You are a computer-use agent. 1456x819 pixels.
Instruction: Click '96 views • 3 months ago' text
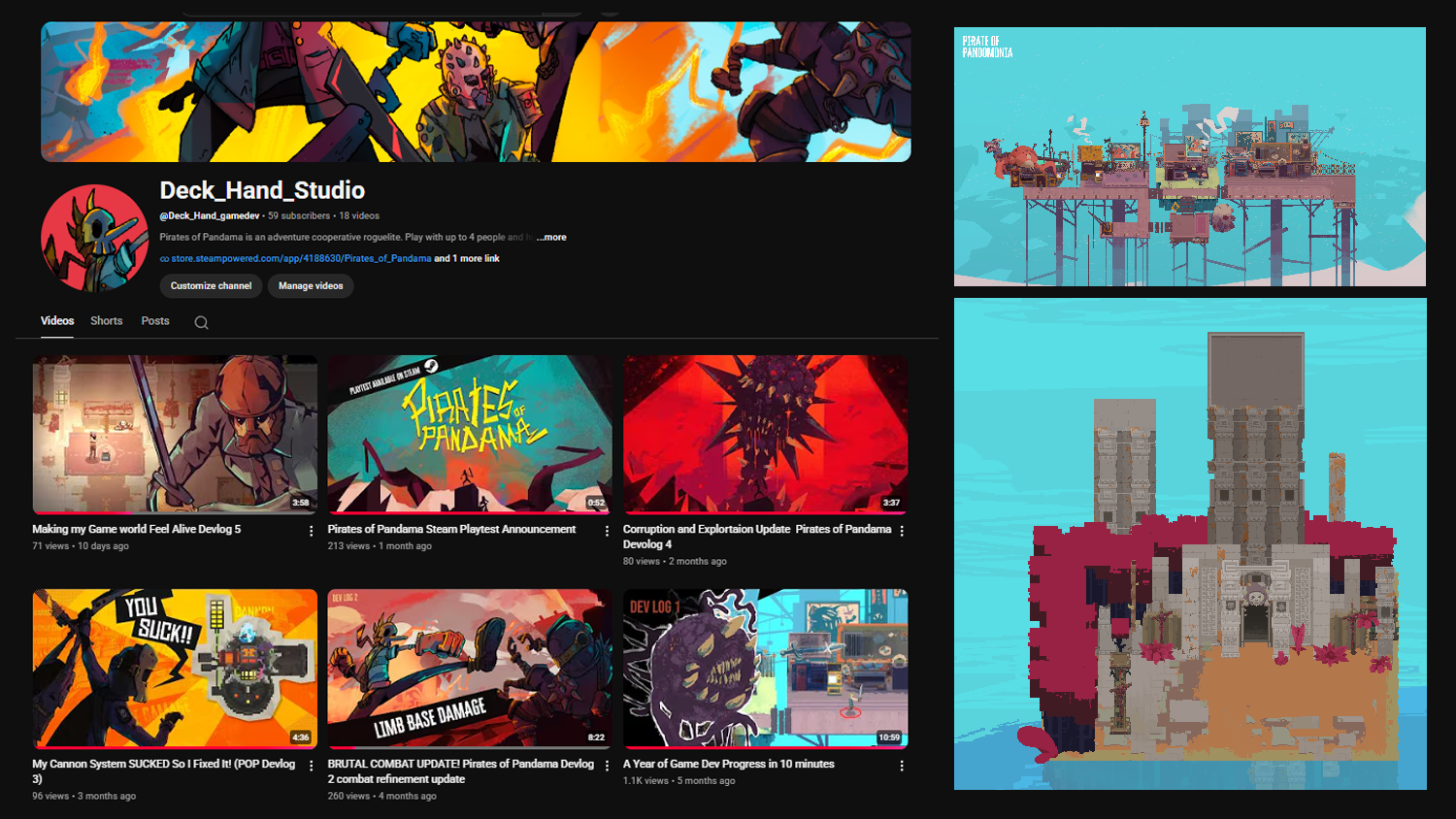(83, 797)
